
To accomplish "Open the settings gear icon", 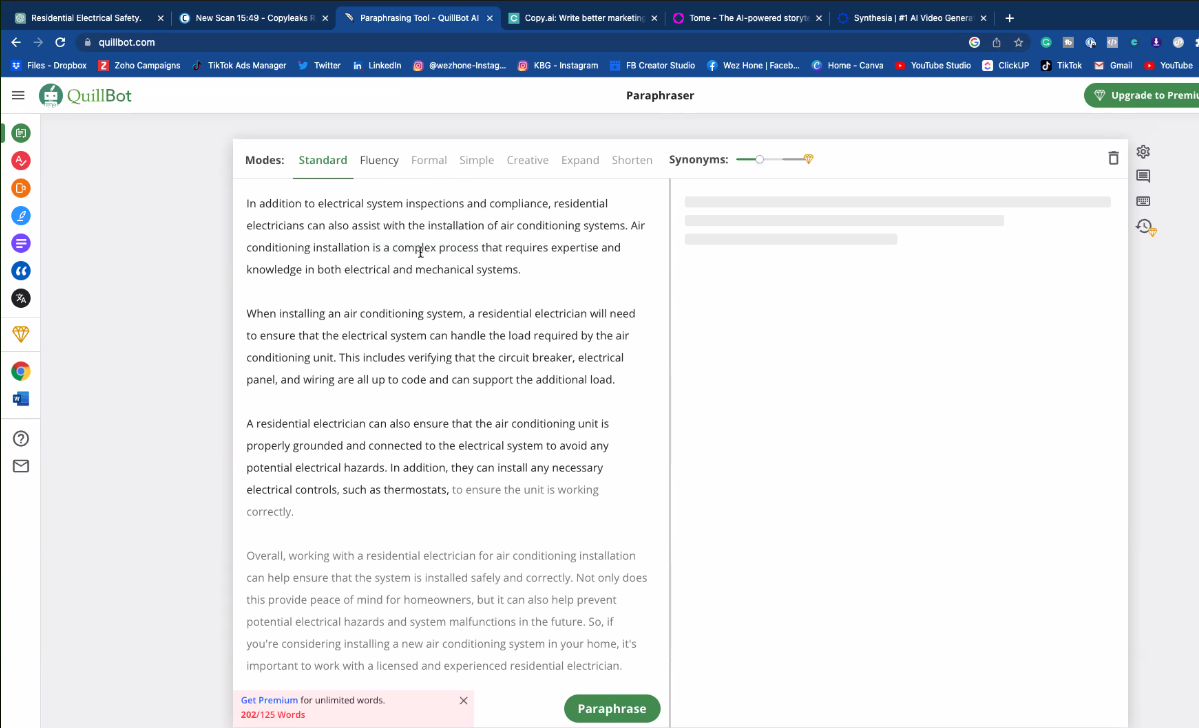I will (x=1143, y=152).
